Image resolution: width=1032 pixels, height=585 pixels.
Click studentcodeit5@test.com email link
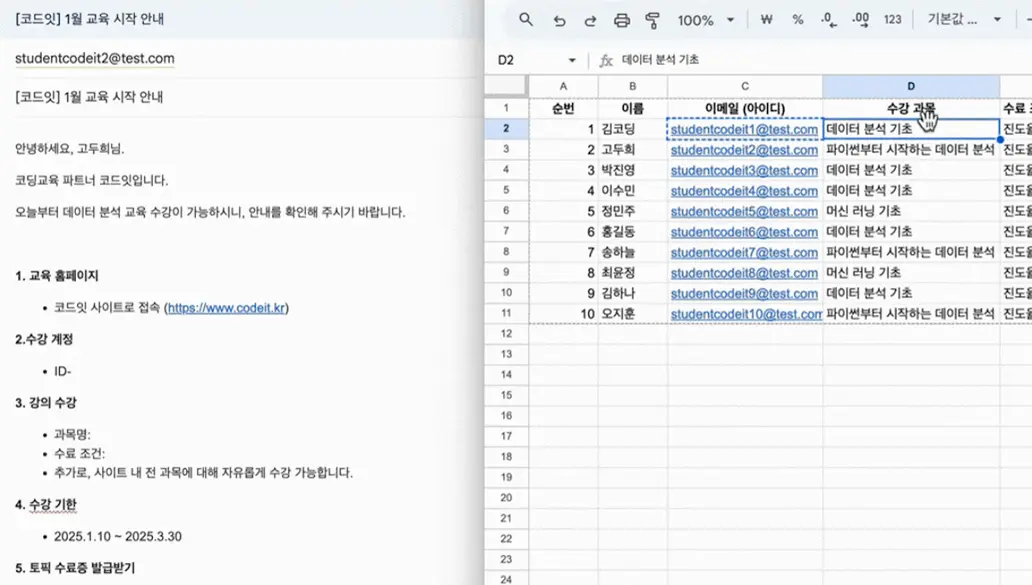(x=744, y=211)
